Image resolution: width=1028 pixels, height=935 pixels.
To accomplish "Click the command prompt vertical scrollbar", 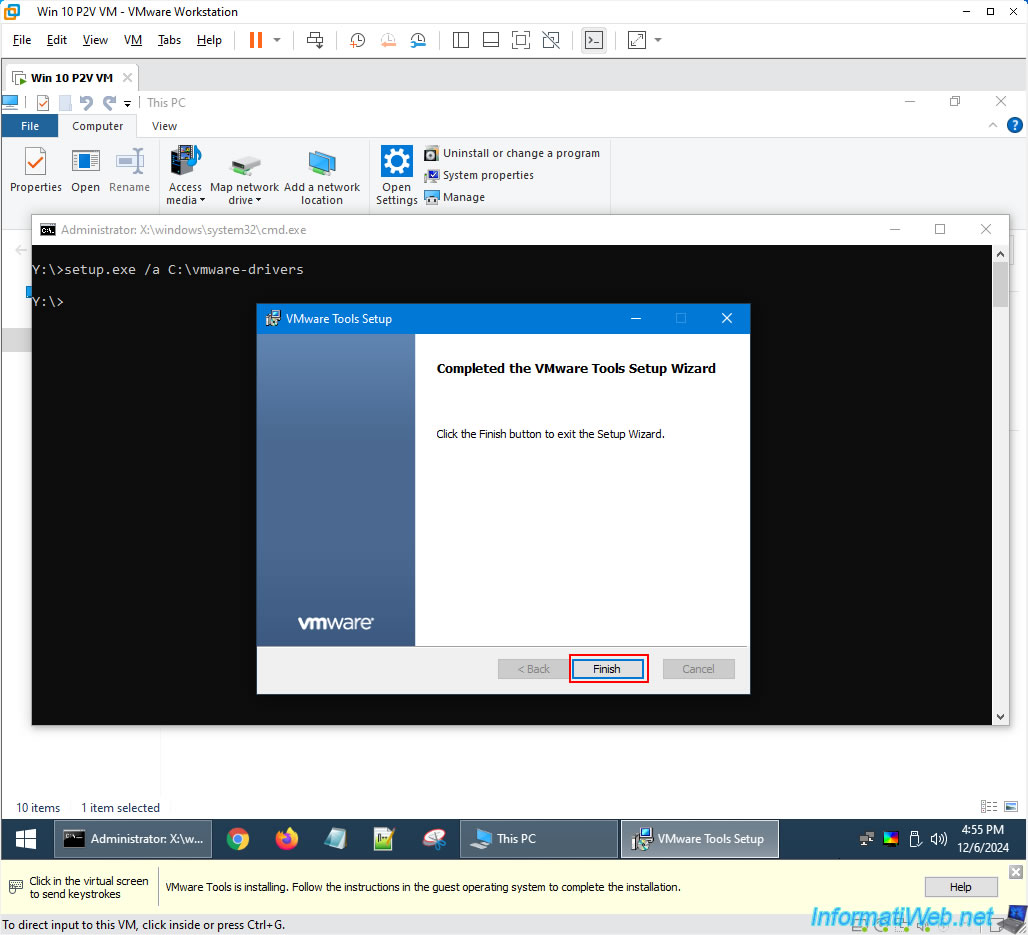I will tap(1000, 485).
